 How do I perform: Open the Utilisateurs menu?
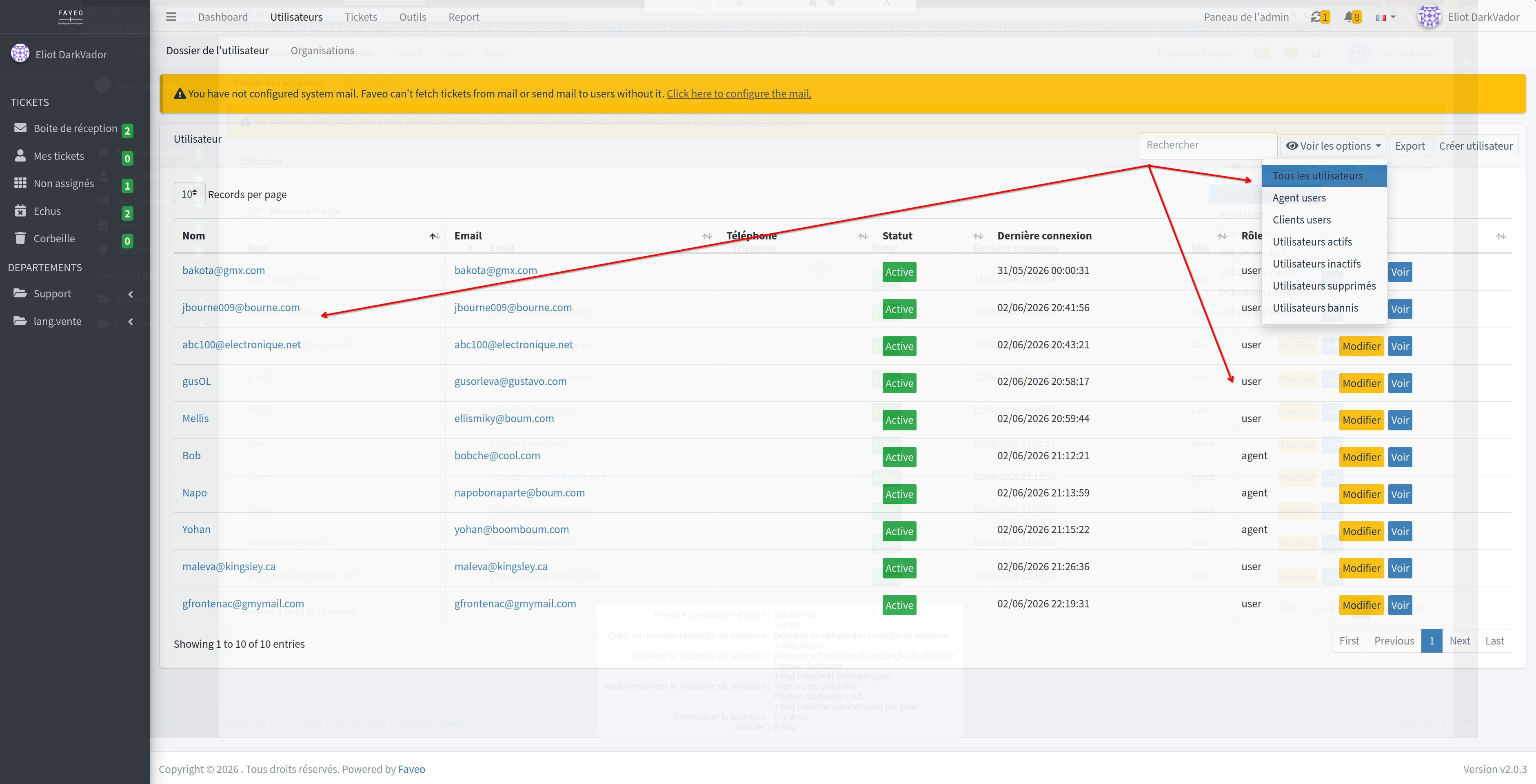pyautogui.click(x=296, y=17)
